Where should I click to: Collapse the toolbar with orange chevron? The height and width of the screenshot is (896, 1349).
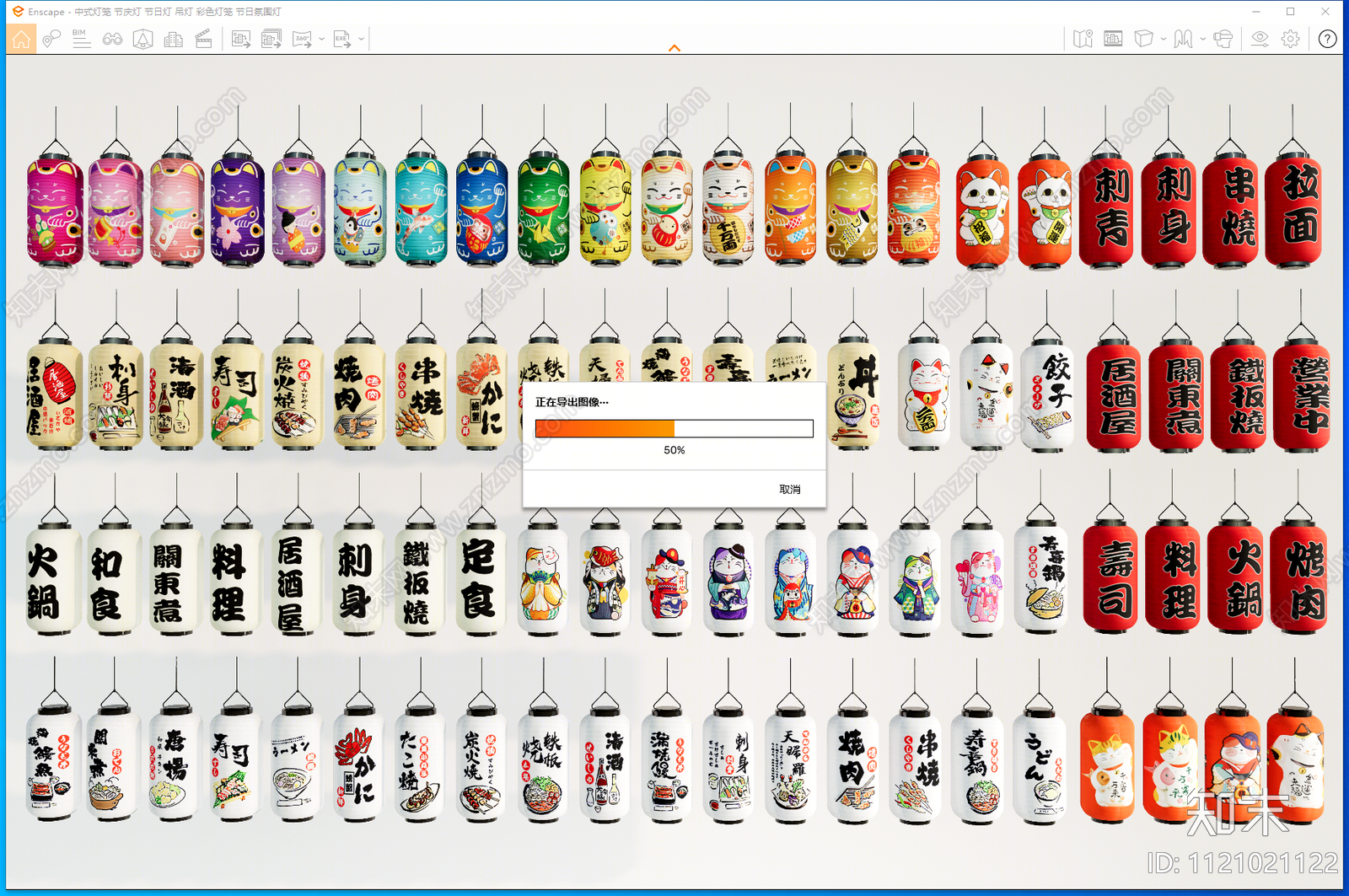(674, 48)
